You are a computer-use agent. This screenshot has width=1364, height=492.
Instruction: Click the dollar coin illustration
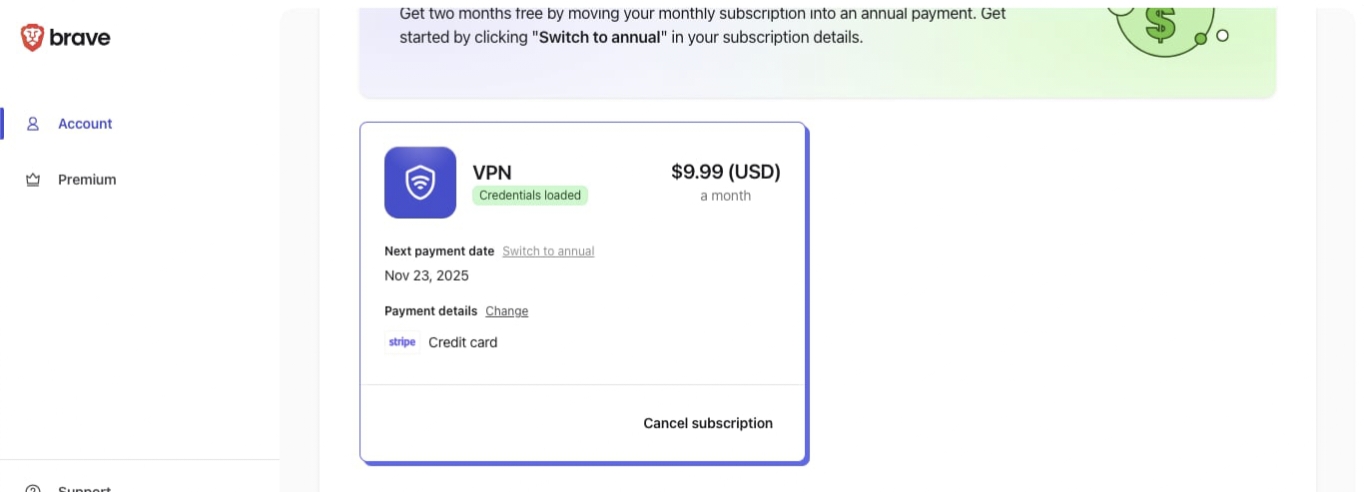click(1160, 22)
